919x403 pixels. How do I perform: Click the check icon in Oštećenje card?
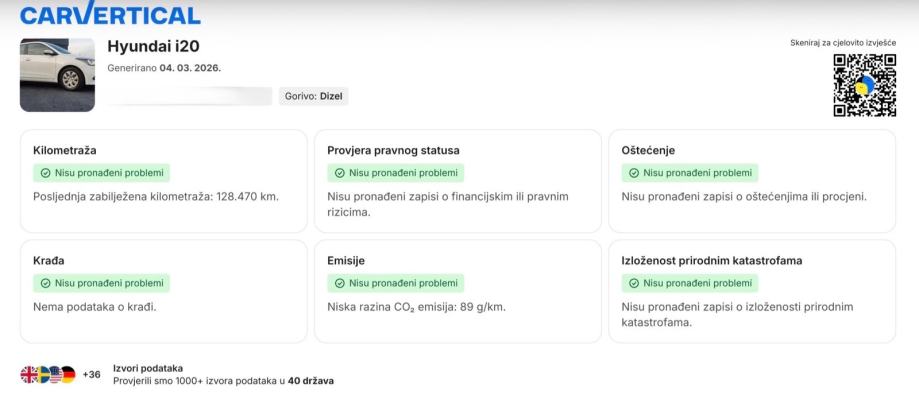click(633, 173)
